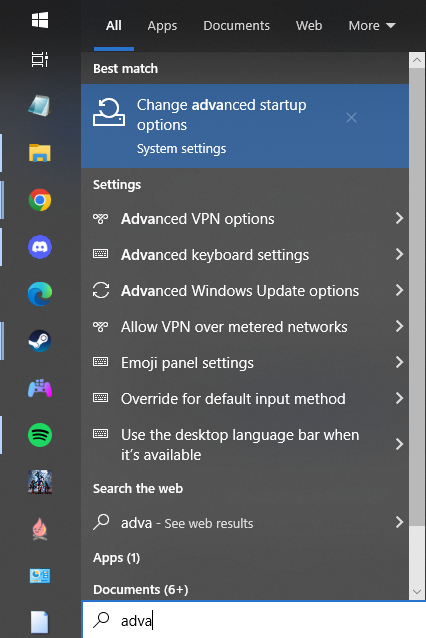Viewport: 426px width, 638px height.
Task: Open the Windows Start button
Action: pyautogui.click(x=40, y=20)
